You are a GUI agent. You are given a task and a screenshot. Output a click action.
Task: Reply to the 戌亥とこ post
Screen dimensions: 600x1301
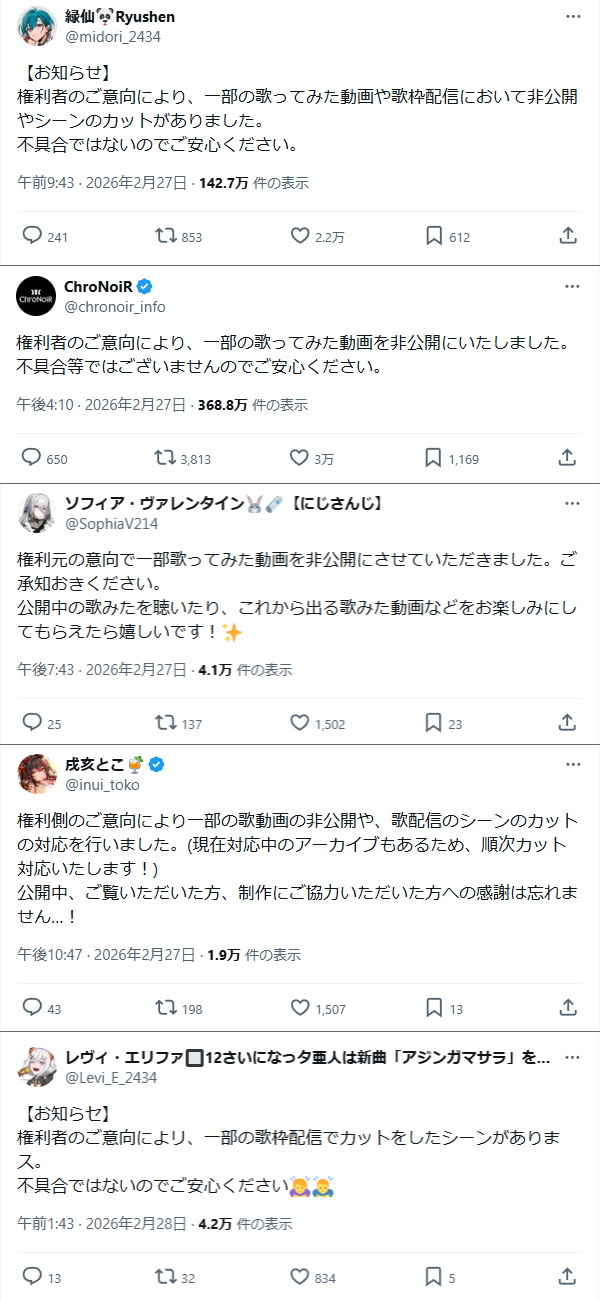click(x=32, y=1008)
